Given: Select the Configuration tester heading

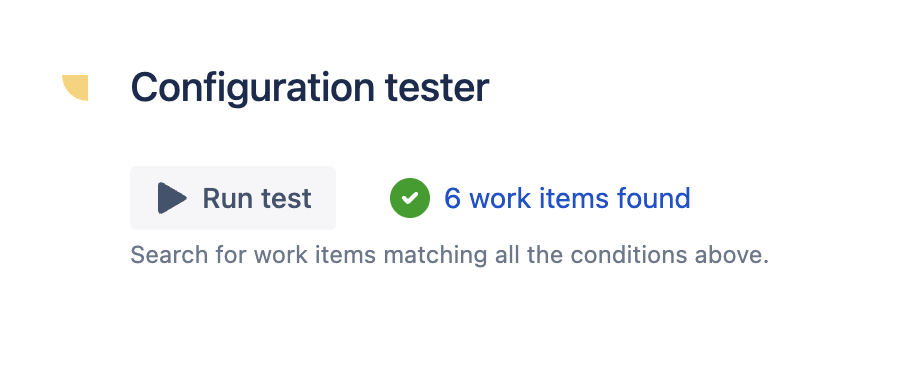Looking at the screenshot, I should (309, 88).
